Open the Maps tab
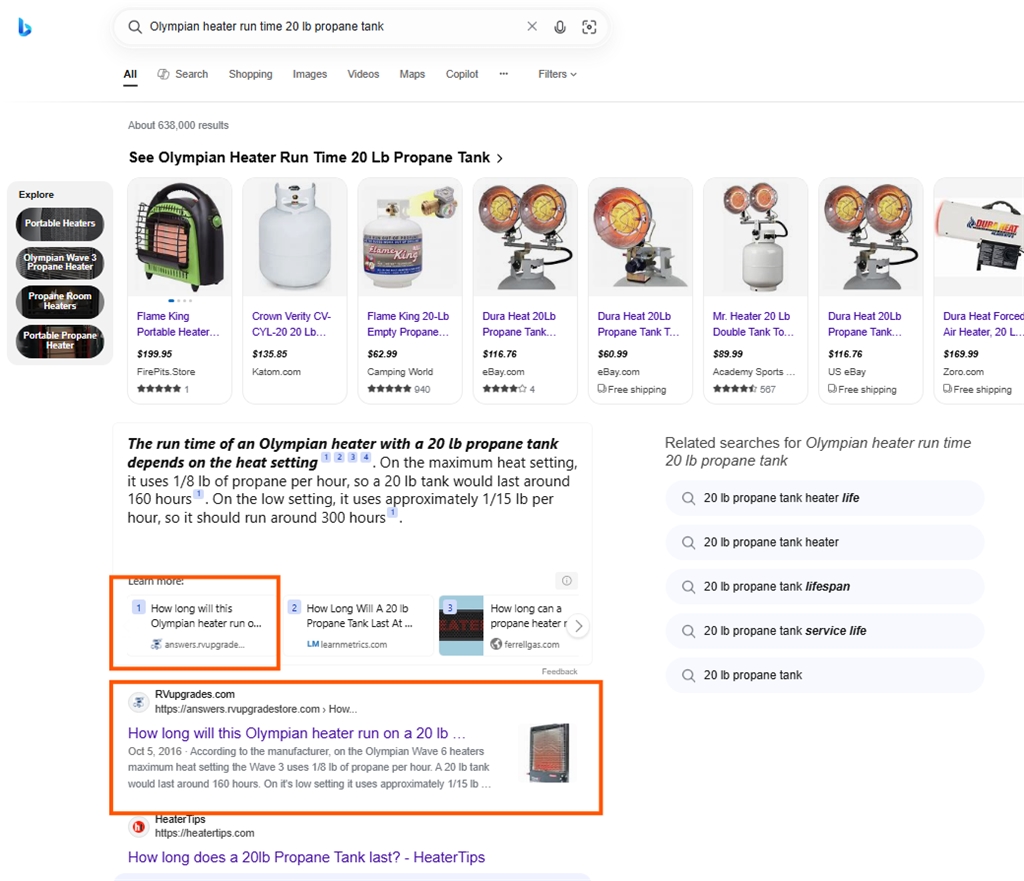This screenshot has width=1024, height=881. coord(412,74)
